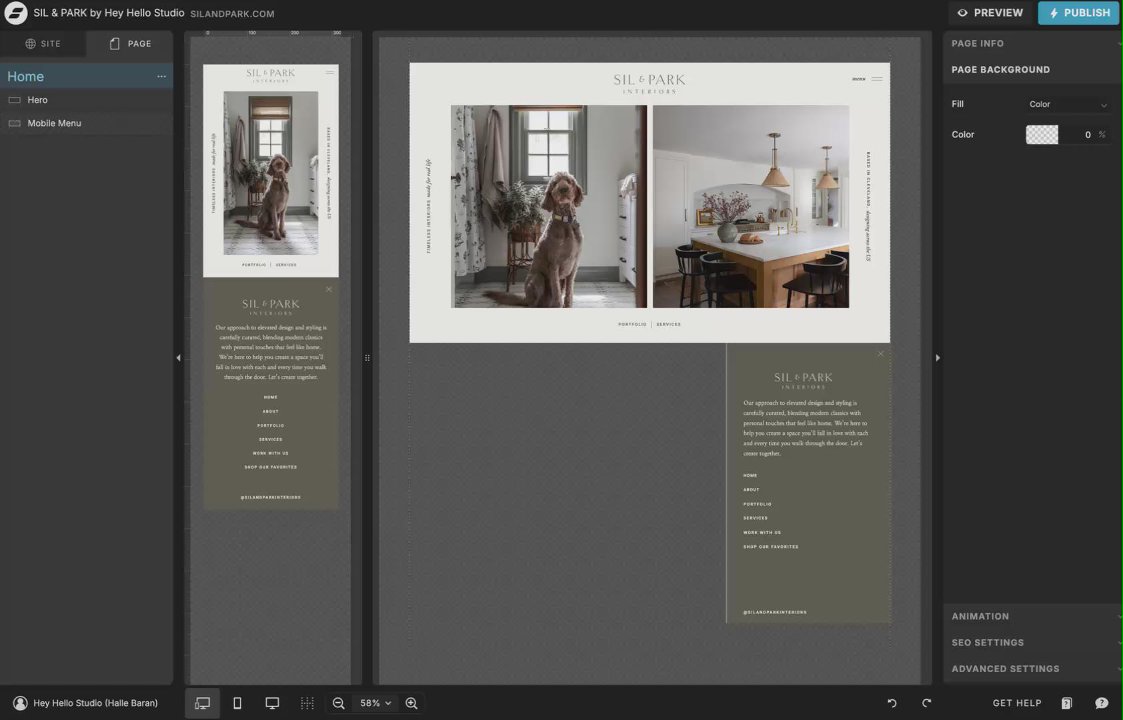
Task: Open the Hey Hello Studio account name
Action: 95,704
